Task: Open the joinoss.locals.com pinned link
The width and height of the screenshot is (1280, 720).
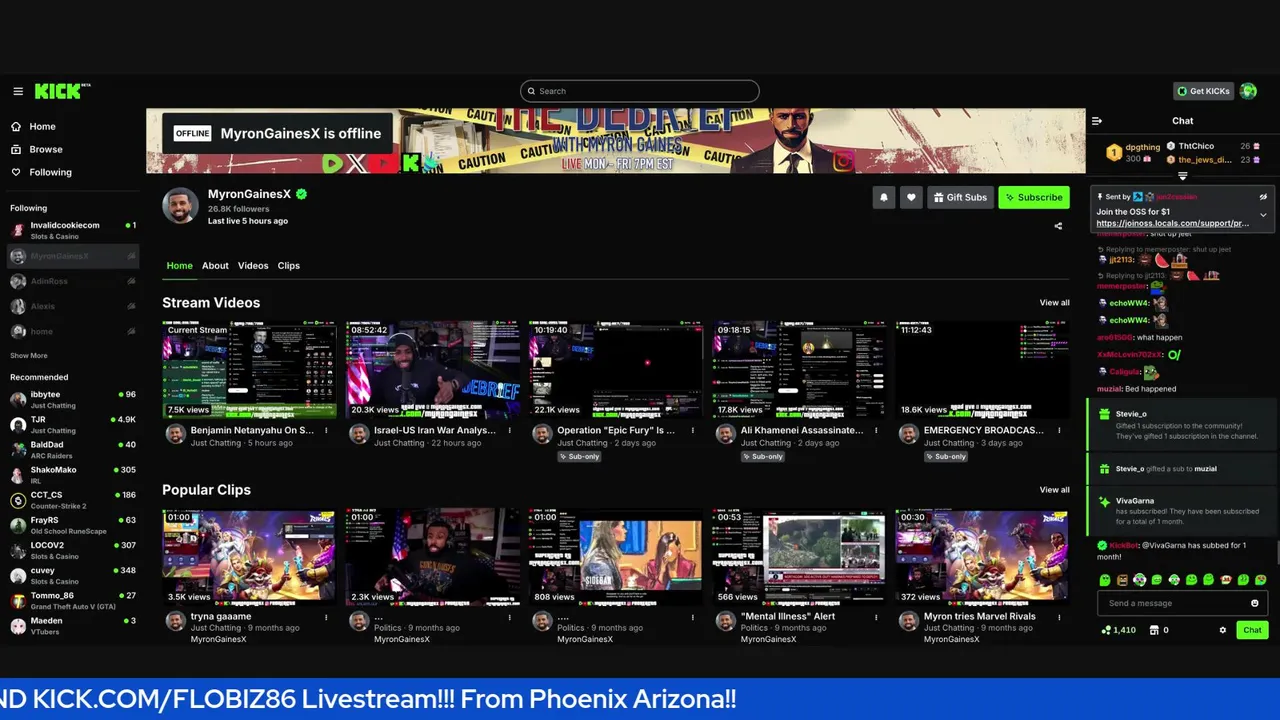Action: pos(1172,223)
